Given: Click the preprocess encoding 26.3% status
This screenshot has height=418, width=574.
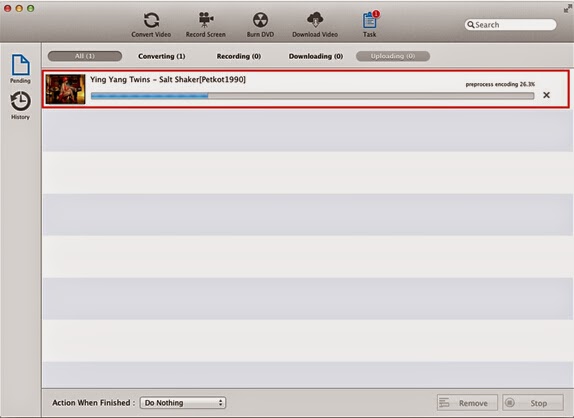Looking at the screenshot, I should tap(500, 84).
